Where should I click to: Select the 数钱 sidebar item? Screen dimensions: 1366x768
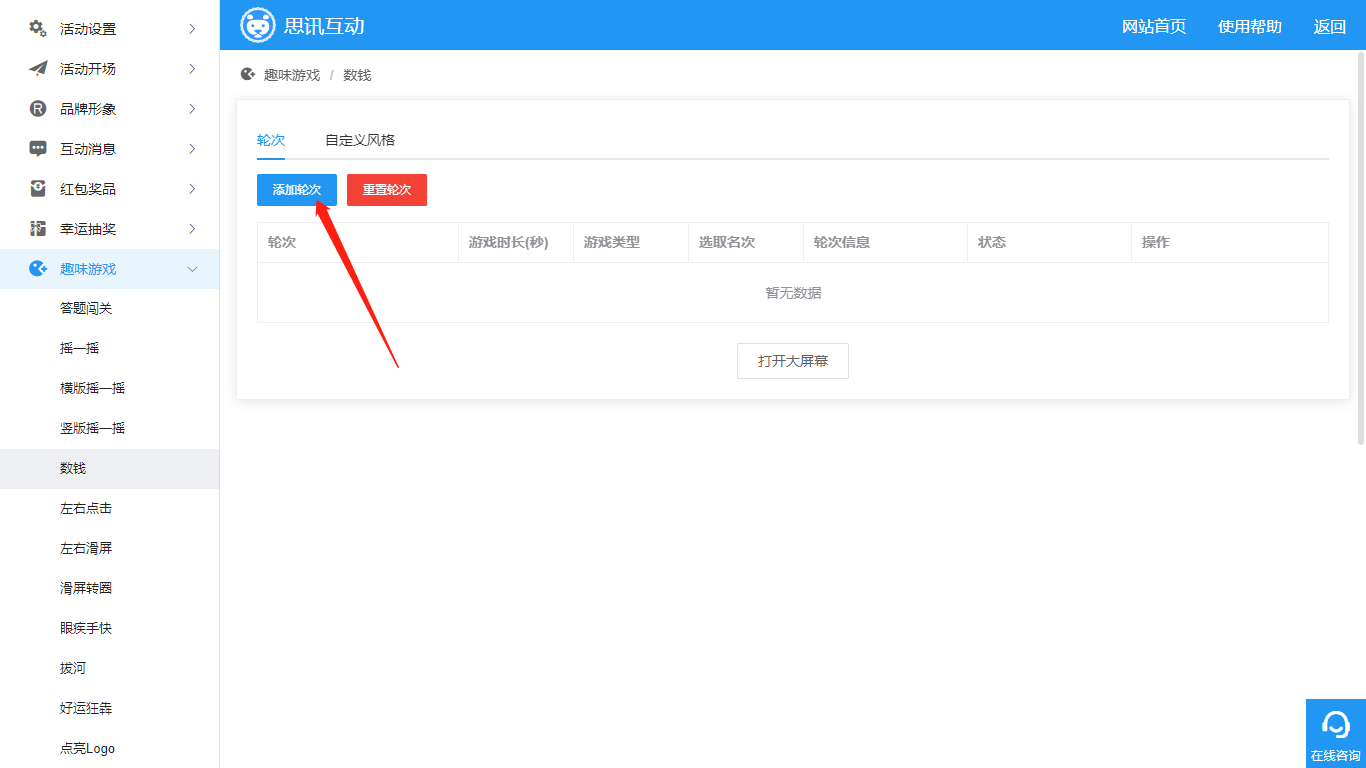[110, 468]
